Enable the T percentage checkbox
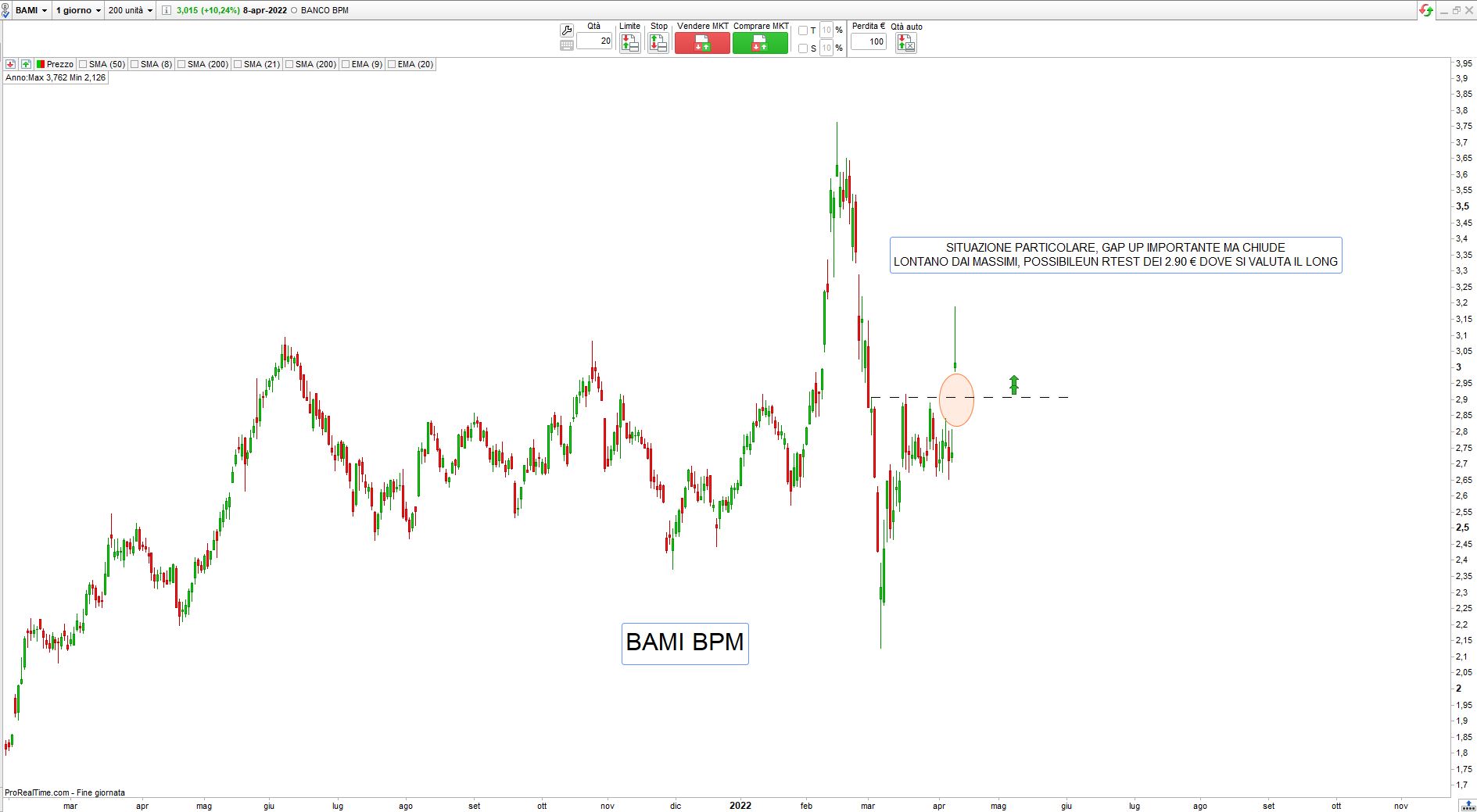 [x=803, y=30]
